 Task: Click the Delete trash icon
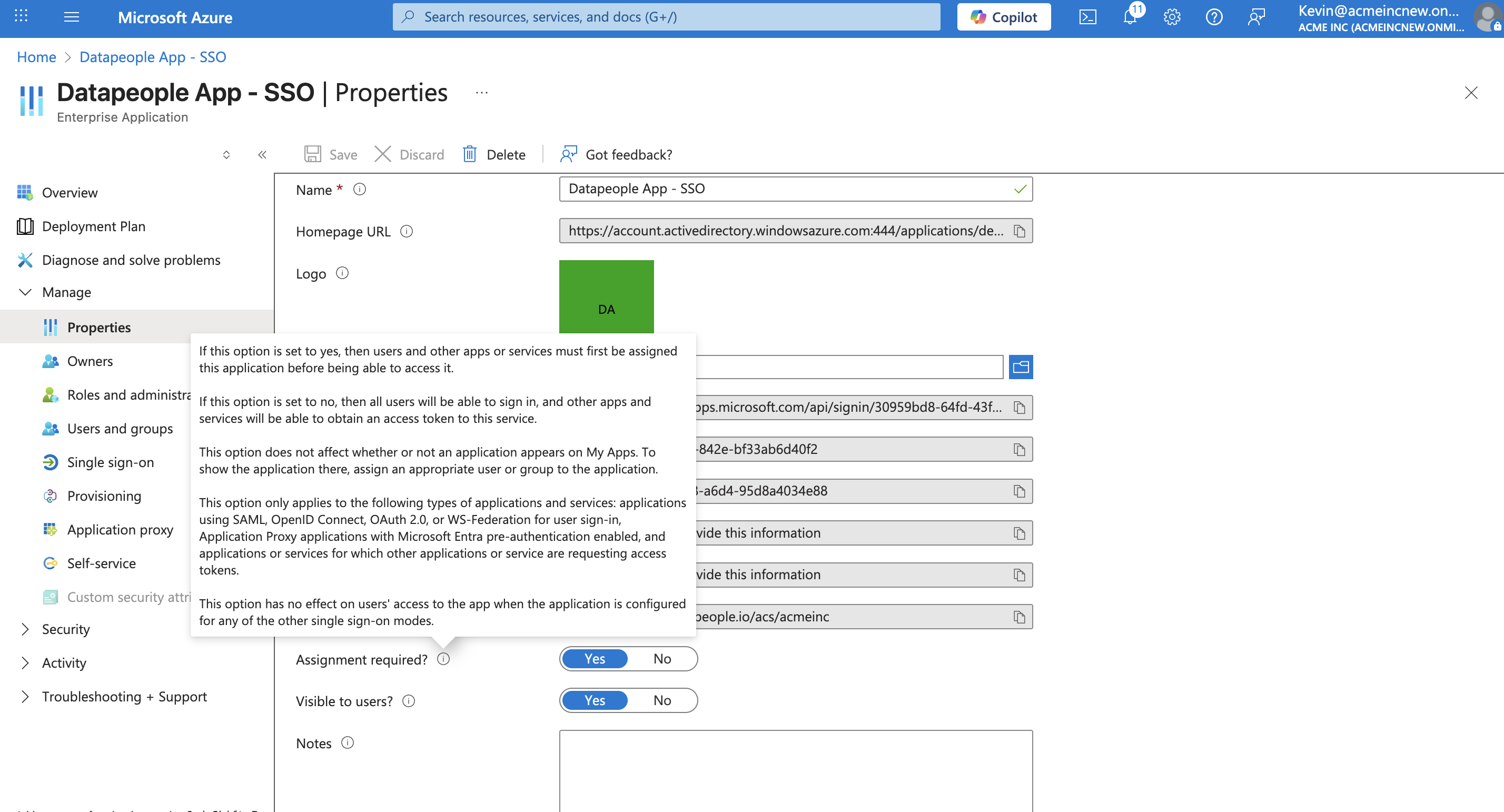pyautogui.click(x=470, y=154)
